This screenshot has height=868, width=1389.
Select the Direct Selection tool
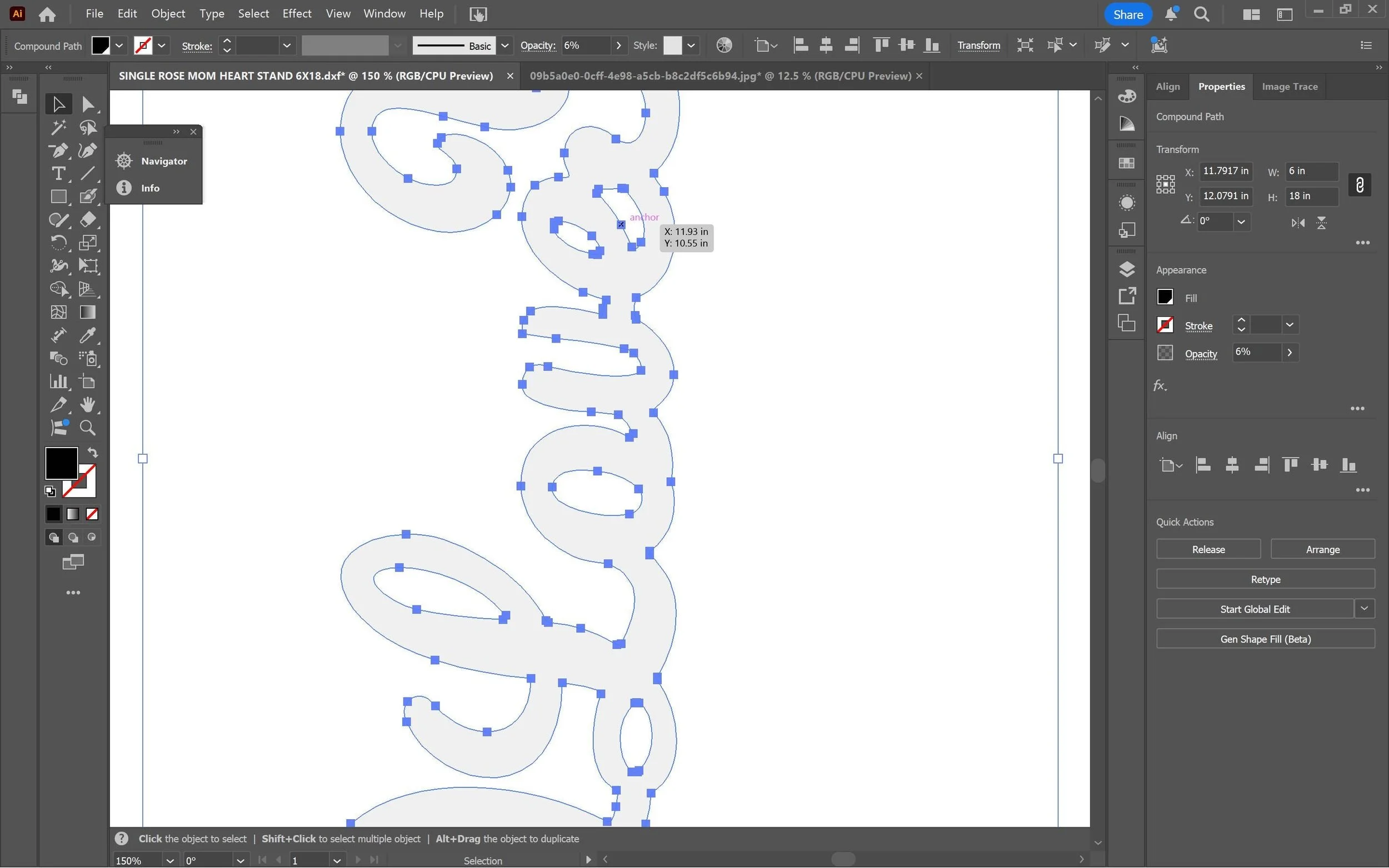87,104
